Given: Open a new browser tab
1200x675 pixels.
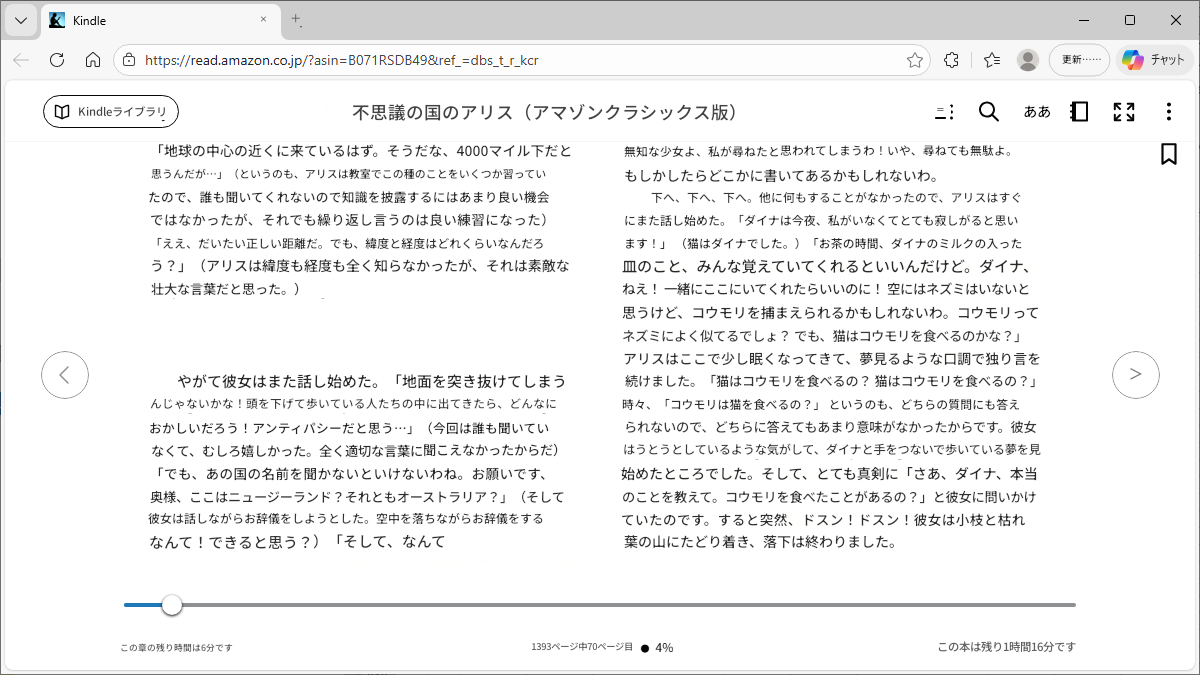Looking at the screenshot, I should (x=296, y=20).
